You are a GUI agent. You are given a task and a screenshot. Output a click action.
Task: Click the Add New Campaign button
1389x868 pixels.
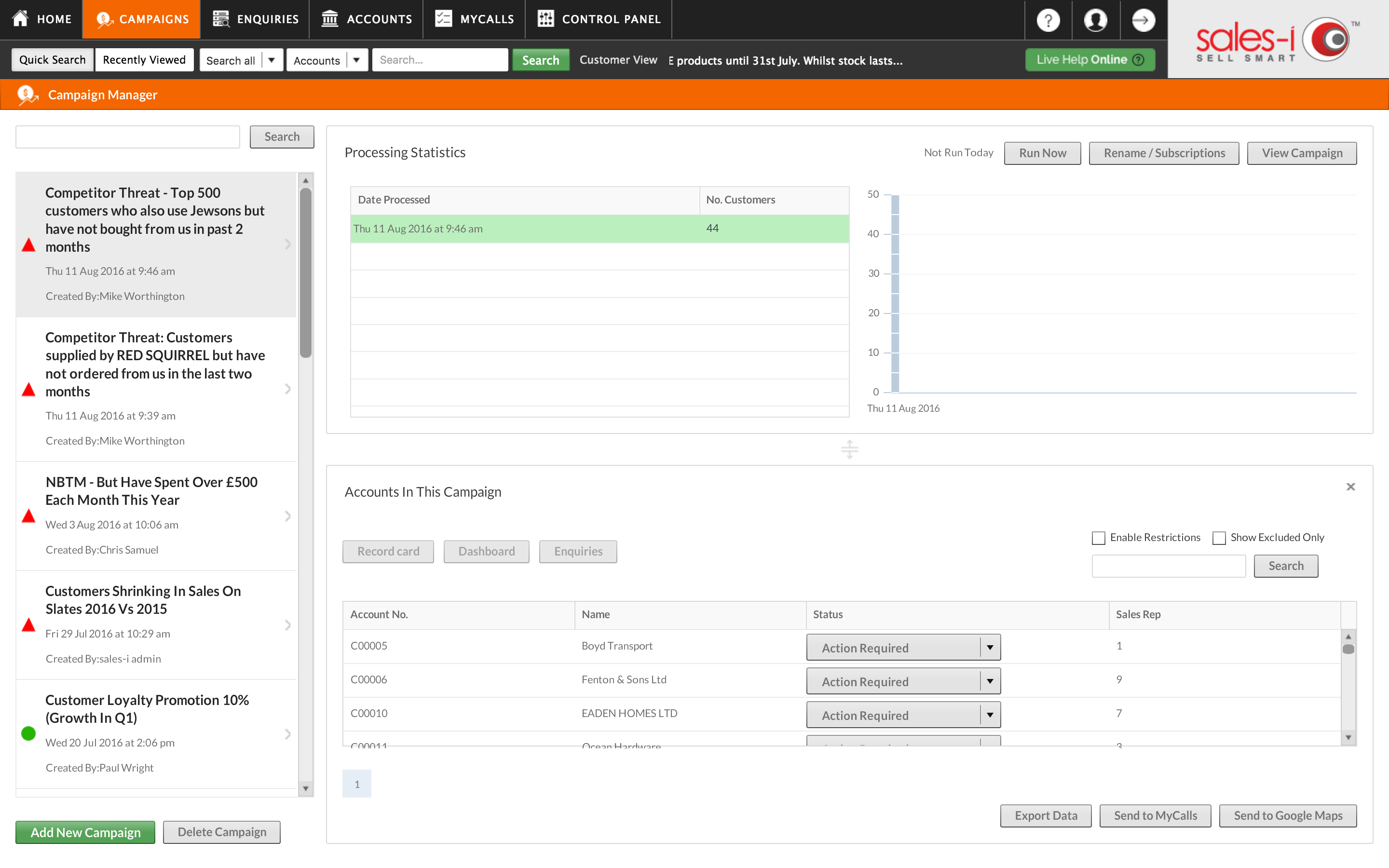tap(85, 832)
